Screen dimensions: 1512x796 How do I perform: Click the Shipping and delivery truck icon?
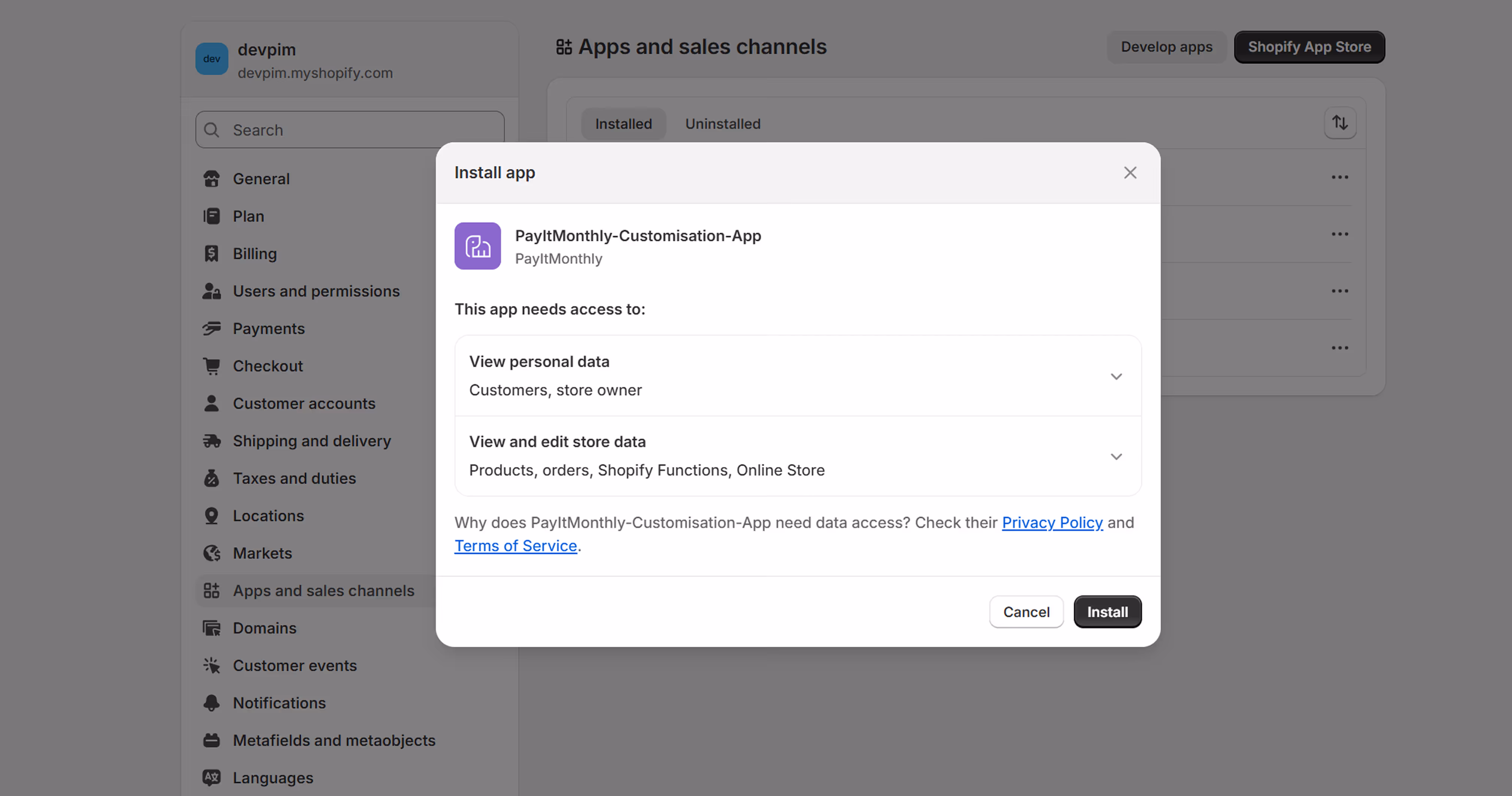211,441
